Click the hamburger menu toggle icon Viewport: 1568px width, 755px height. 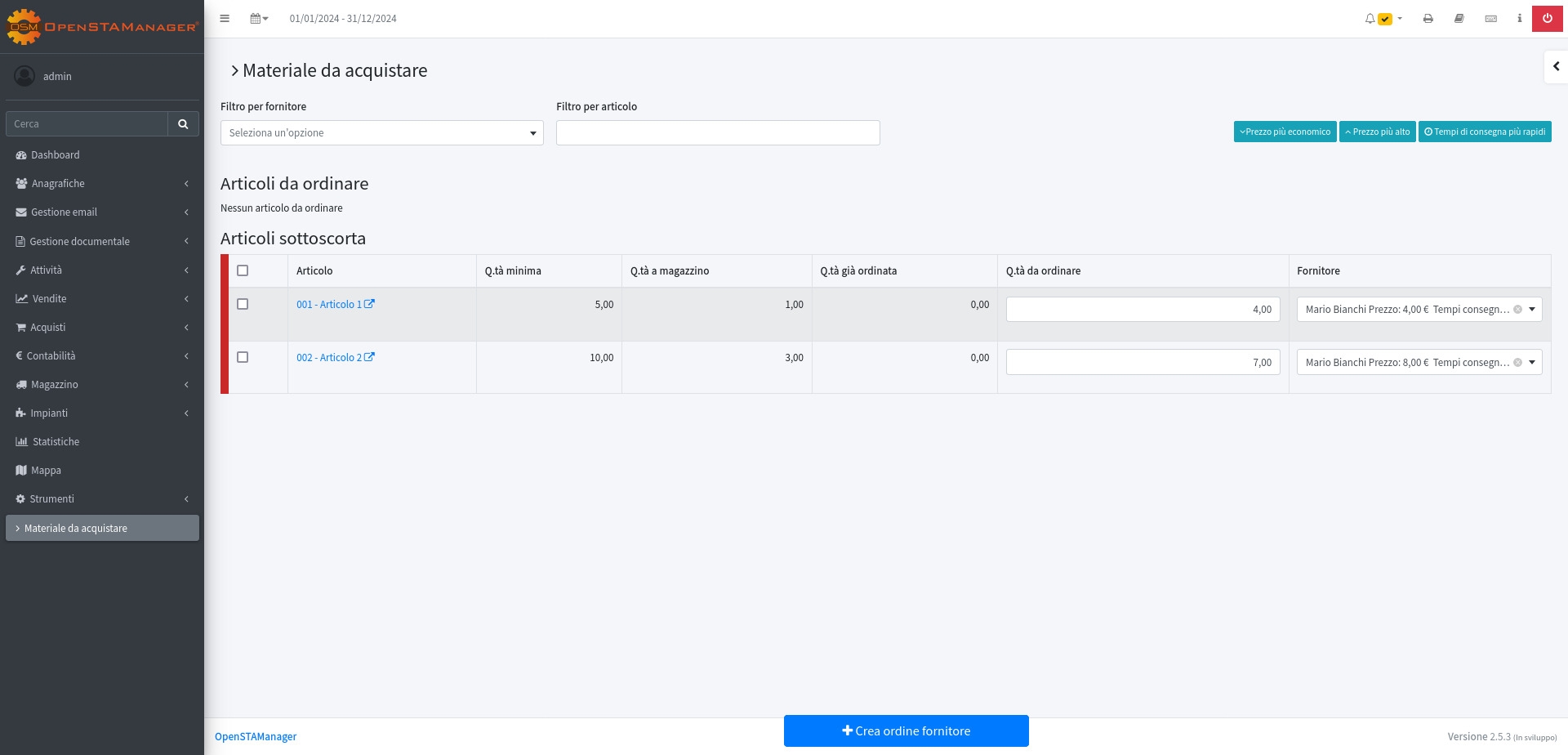click(225, 19)
